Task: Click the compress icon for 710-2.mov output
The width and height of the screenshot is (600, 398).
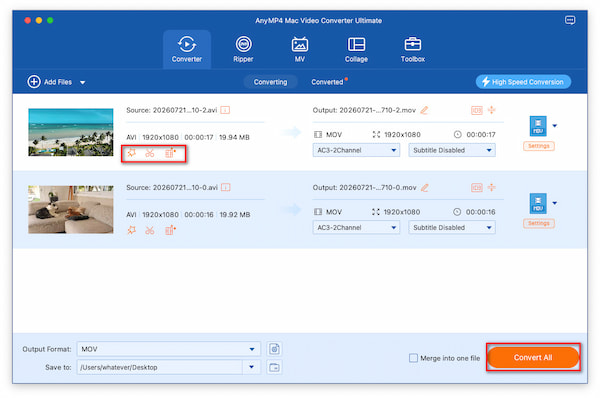Action: [492, 110]
